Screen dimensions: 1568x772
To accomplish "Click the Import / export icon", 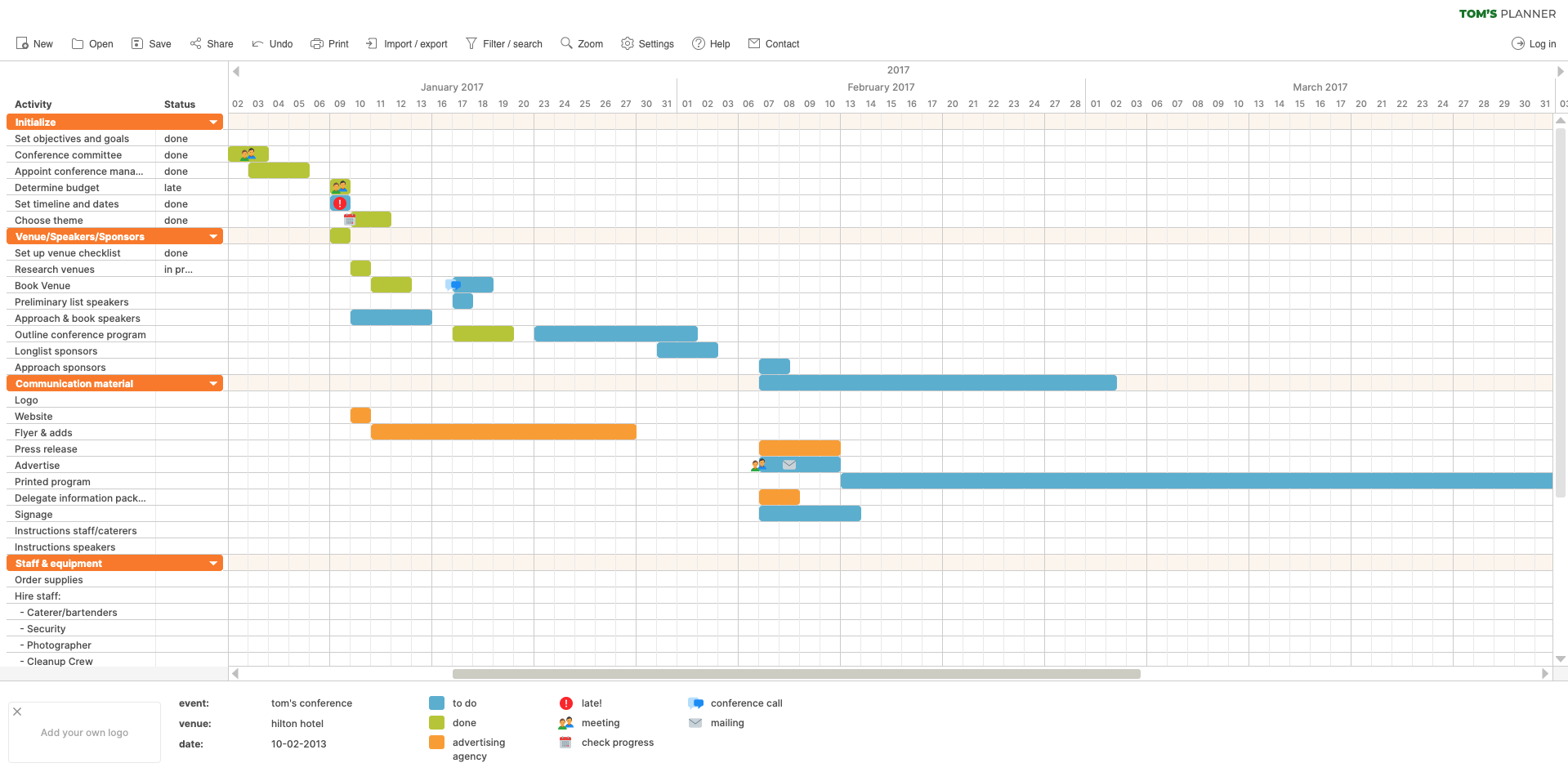I will (x=372, y=43).
